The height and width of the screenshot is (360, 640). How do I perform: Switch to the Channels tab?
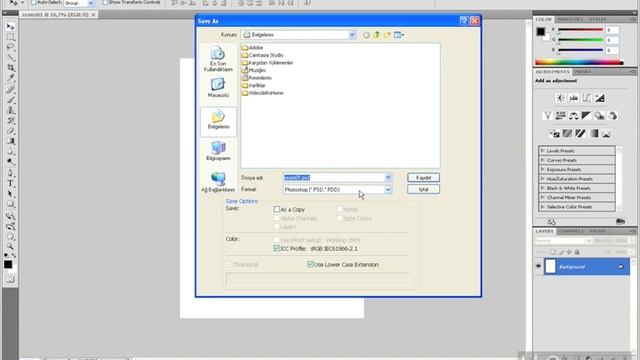coord(571,231)
